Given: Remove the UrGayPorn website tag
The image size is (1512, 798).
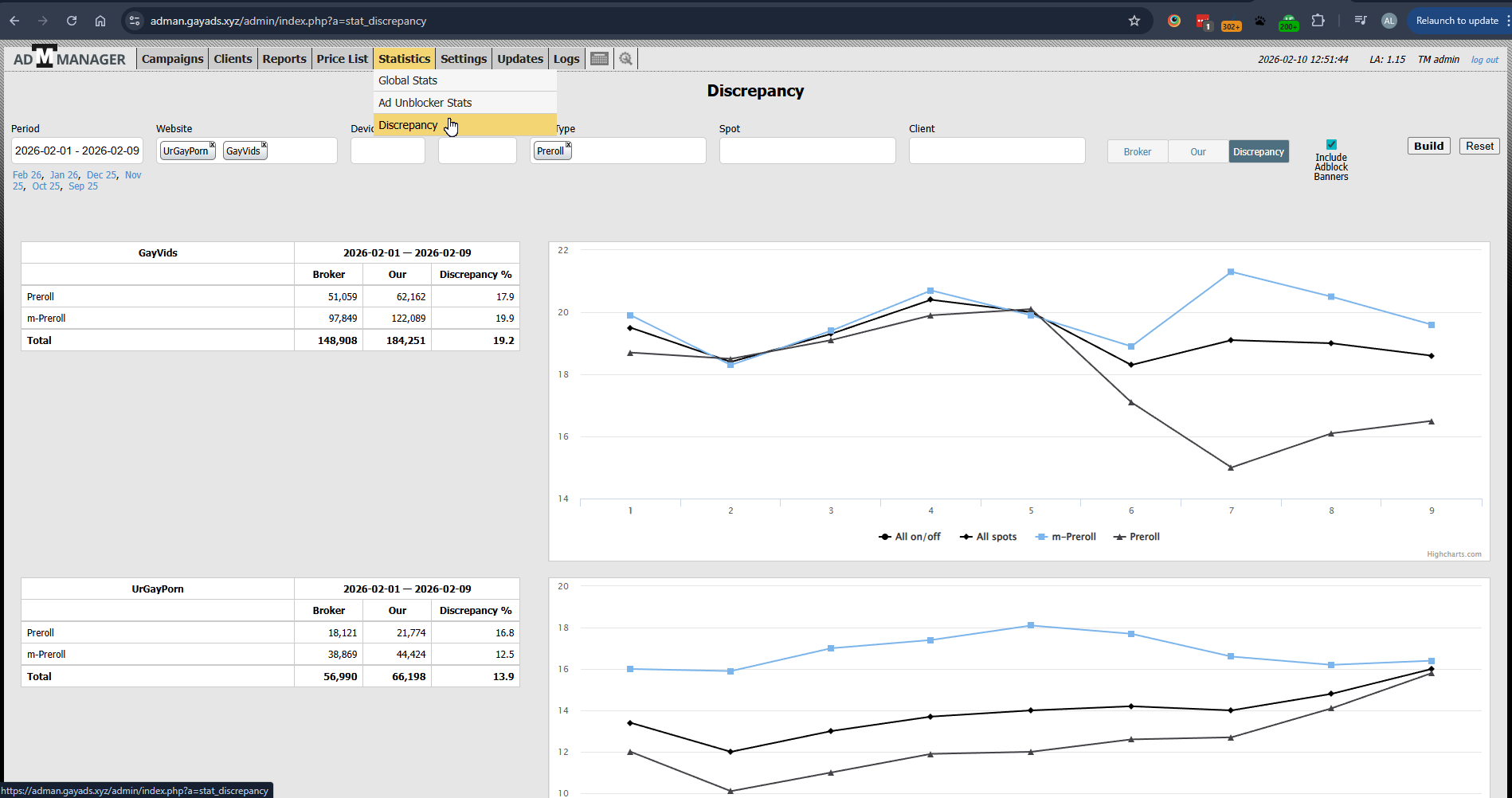Looking at the screenshot, I should 213,145.
